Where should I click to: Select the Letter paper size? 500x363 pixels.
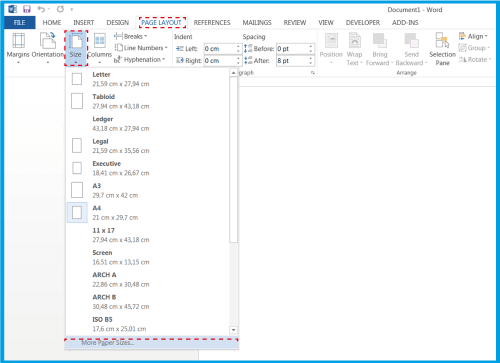point(148,79)
